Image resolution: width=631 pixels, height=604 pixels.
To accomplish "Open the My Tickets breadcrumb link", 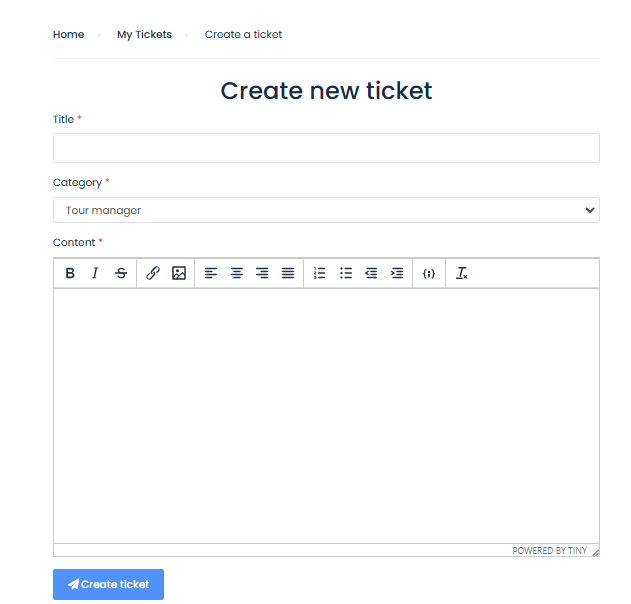I will 144,35.
